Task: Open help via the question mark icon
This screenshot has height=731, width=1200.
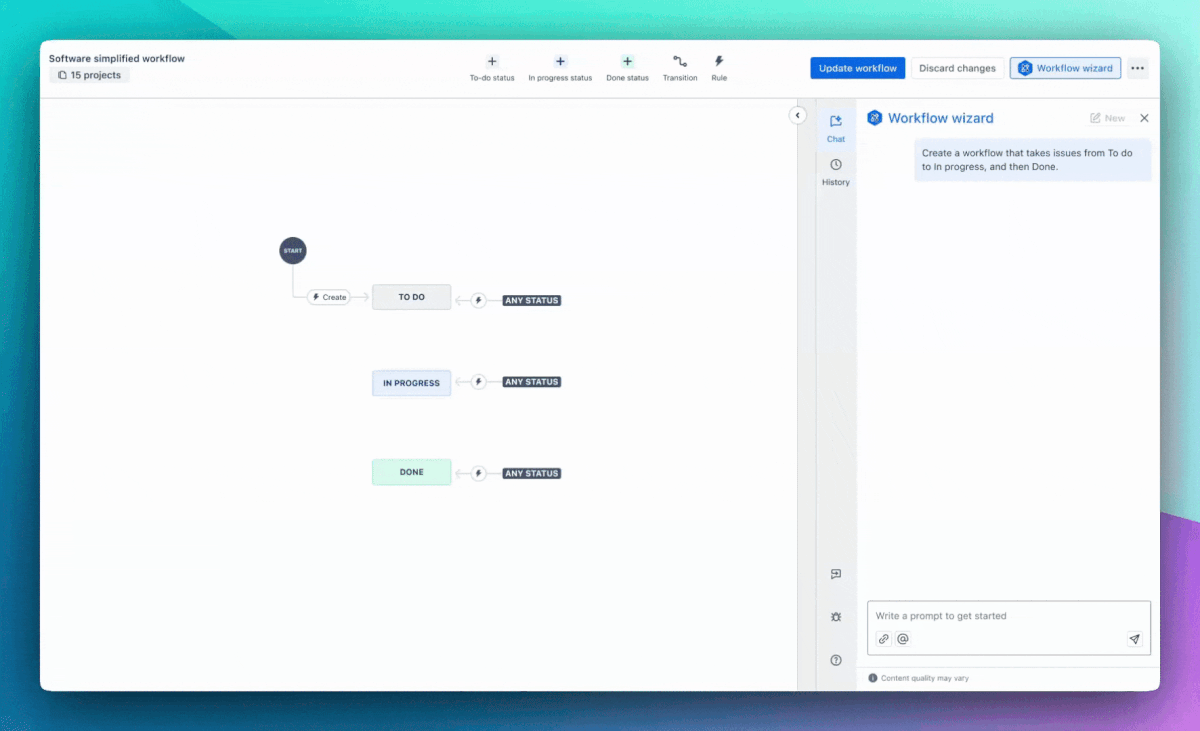Action: (x=836, y=660)
